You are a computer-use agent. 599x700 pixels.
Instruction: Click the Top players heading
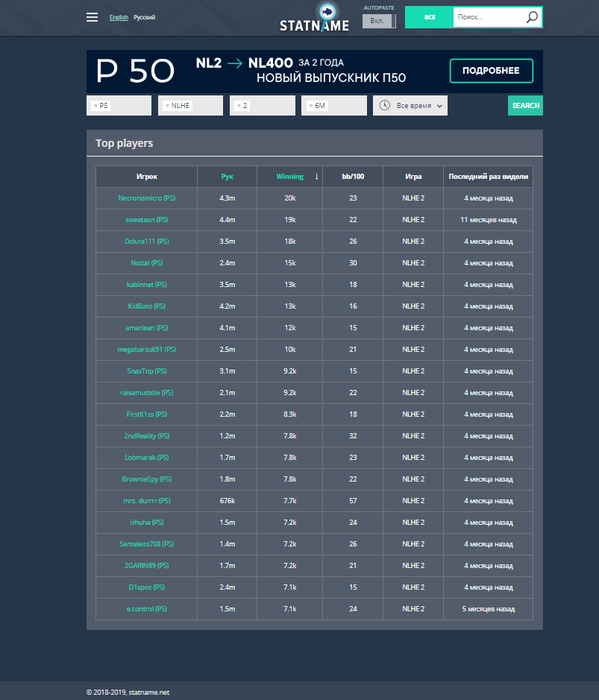pos(124,143)
